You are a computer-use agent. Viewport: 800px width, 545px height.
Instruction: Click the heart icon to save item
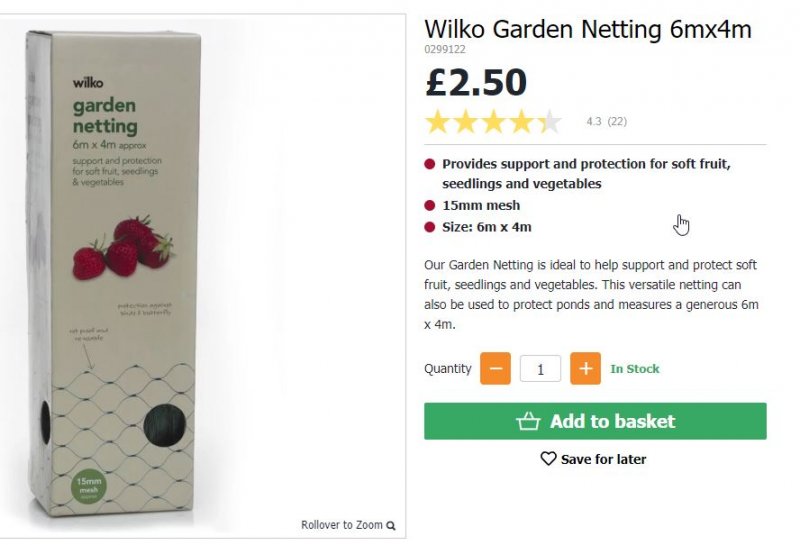point(548,459)
